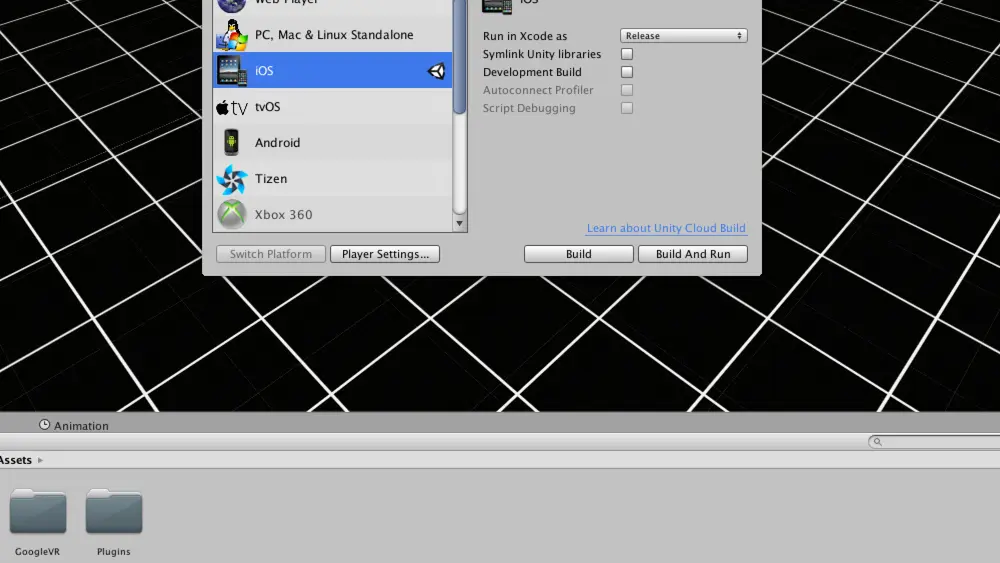Click the tvOS Apple TV icon
1000x563 pixels.
[232, 107]
